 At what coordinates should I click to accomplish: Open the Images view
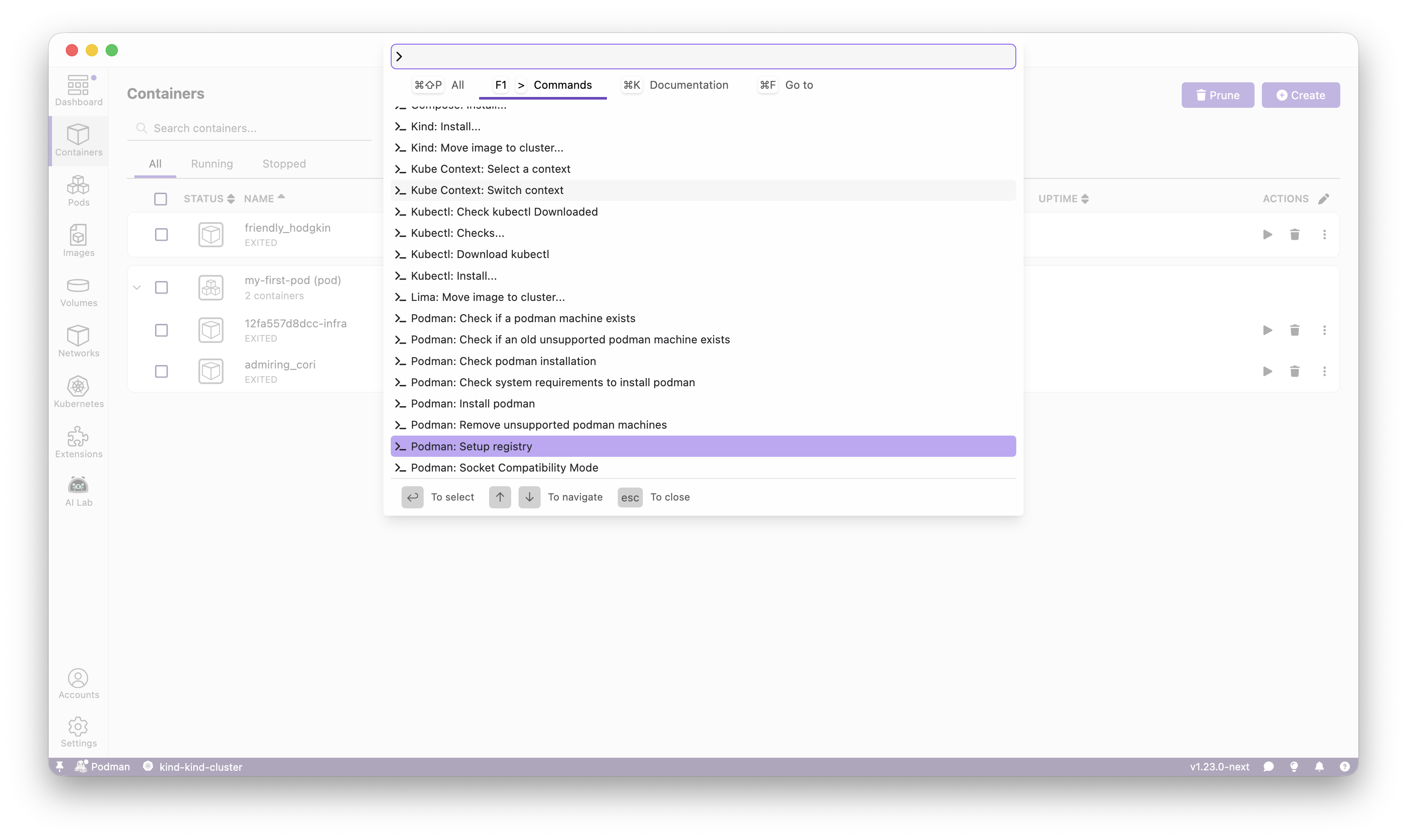click(x=78, y=240)
